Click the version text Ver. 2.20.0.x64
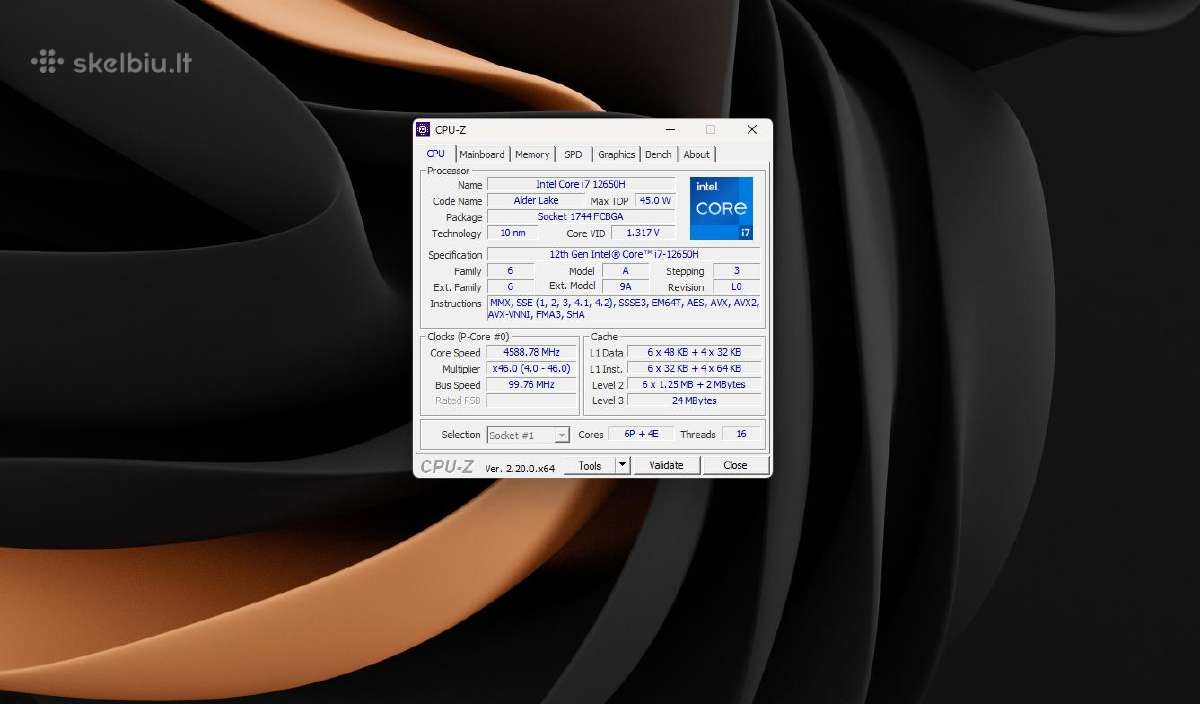 520,468
